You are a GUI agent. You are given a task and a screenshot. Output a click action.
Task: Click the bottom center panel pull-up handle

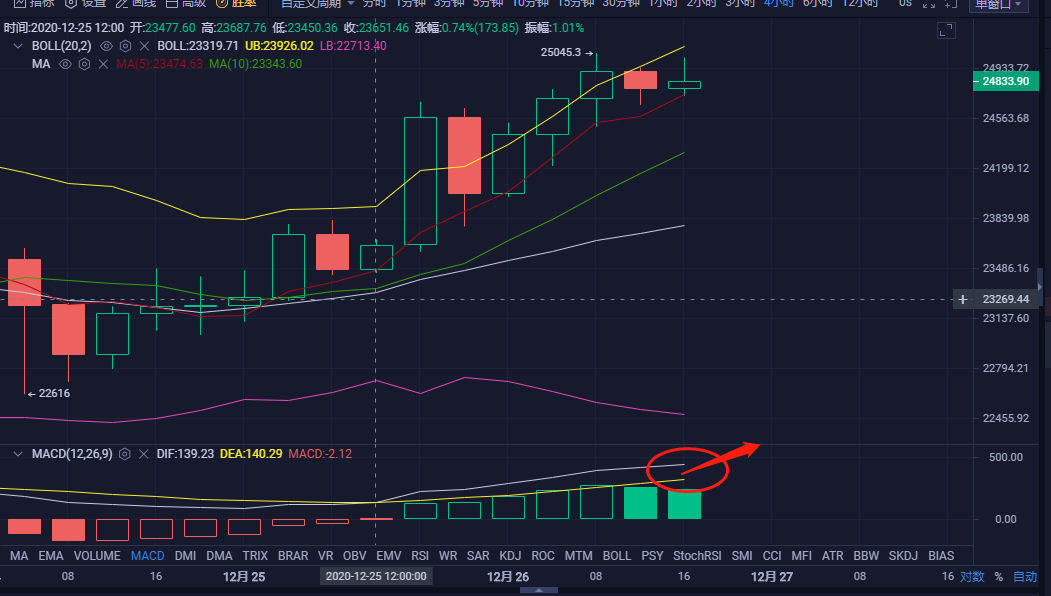click(538, 591)
